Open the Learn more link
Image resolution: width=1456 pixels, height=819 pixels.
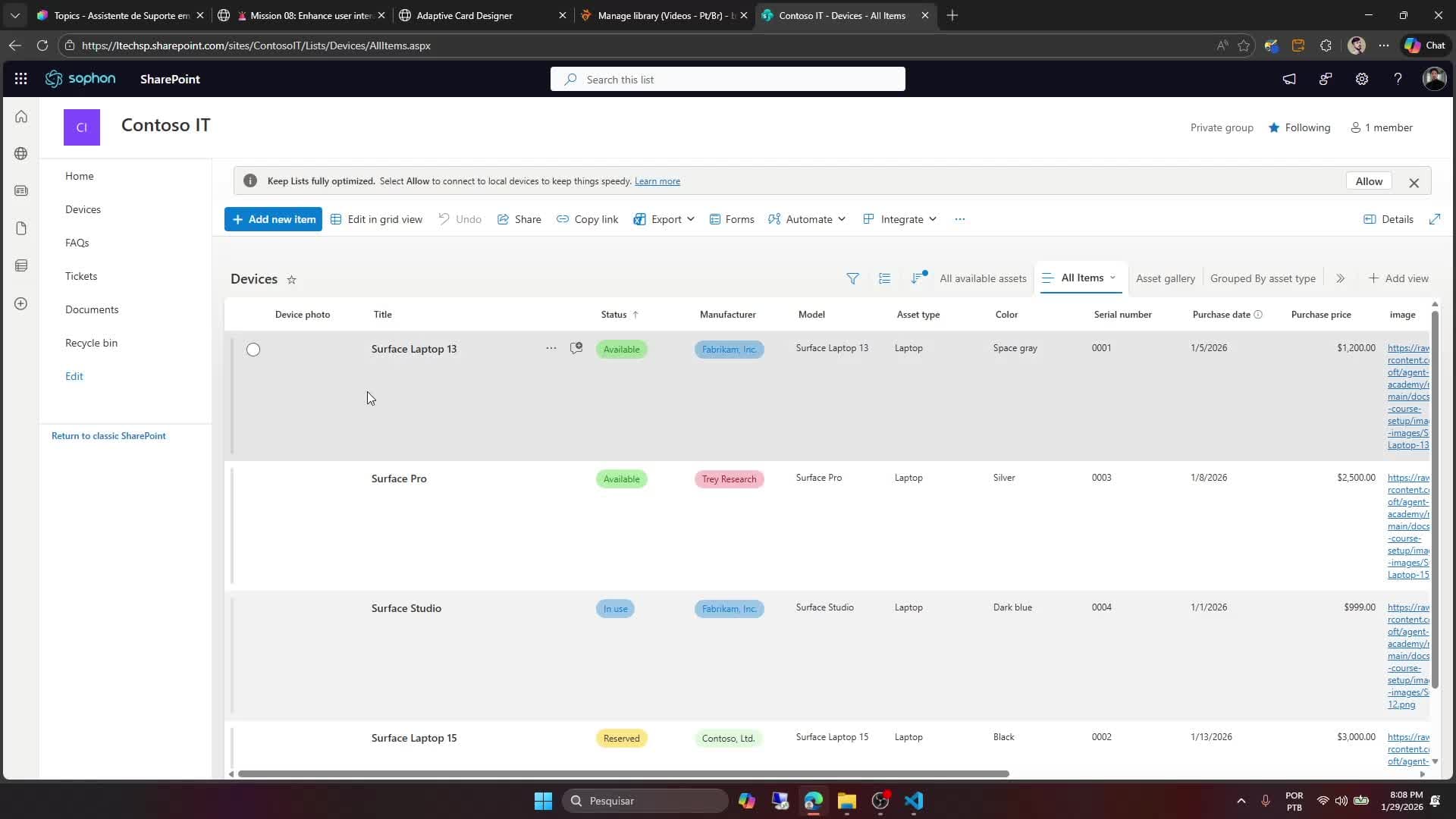pyautogui.click(x=657, y=181)
